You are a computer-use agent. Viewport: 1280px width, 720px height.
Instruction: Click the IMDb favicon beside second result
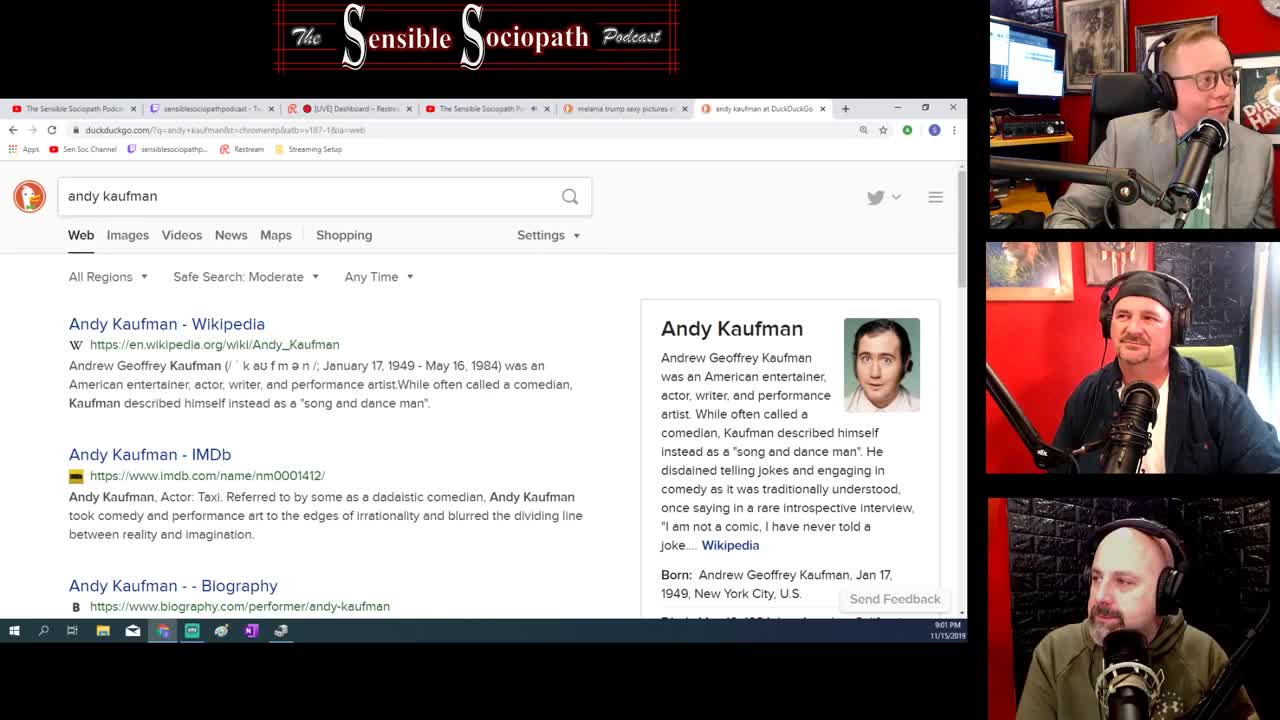(x=76, y=476)
